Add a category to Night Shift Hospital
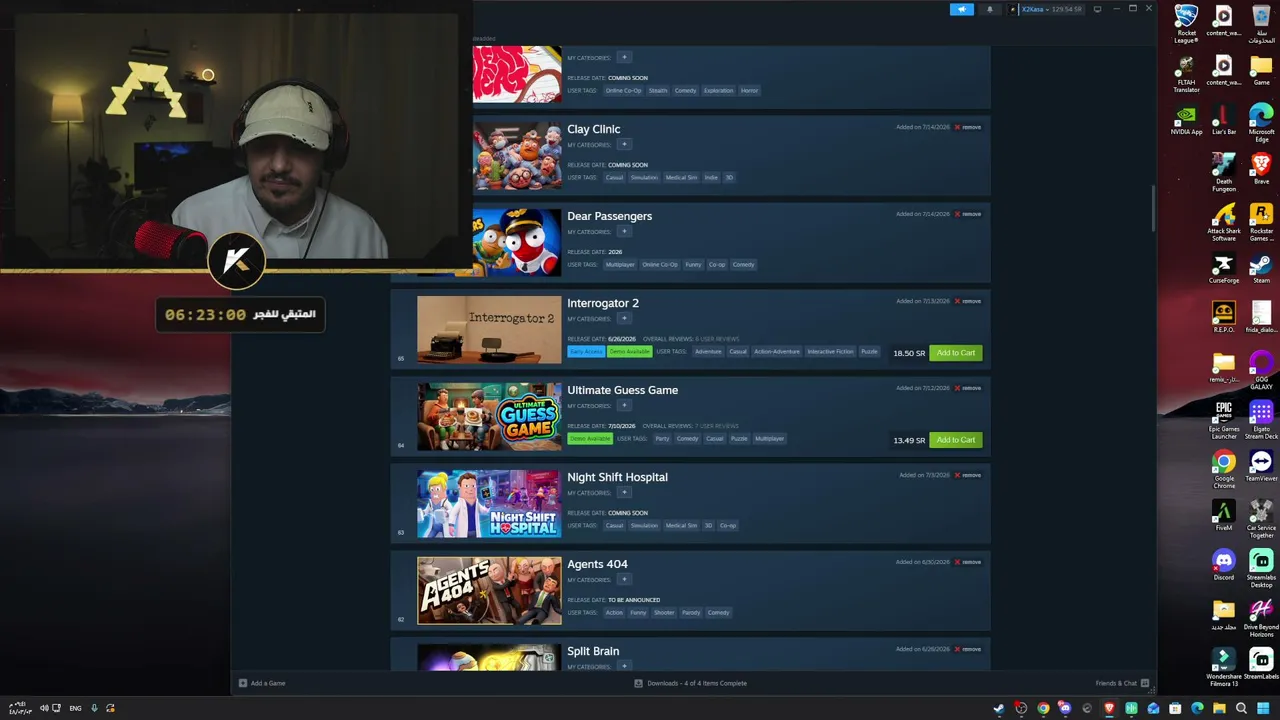Image resolution: width=1280 pixels, height=720 pixels. pos(624,492)
